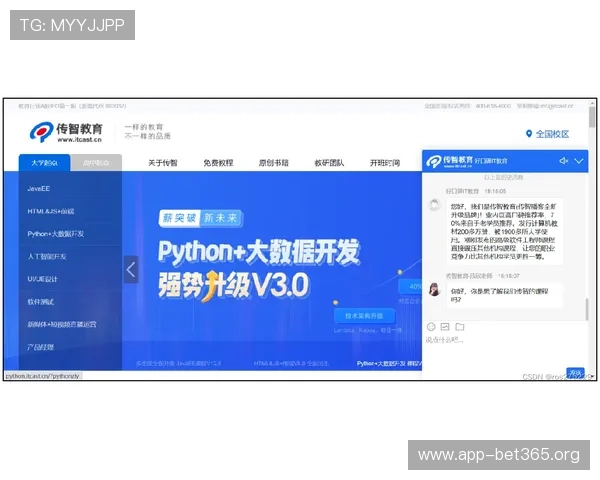Click the chat message list scrollbar

pyautogui.click(x=587, y=309)
